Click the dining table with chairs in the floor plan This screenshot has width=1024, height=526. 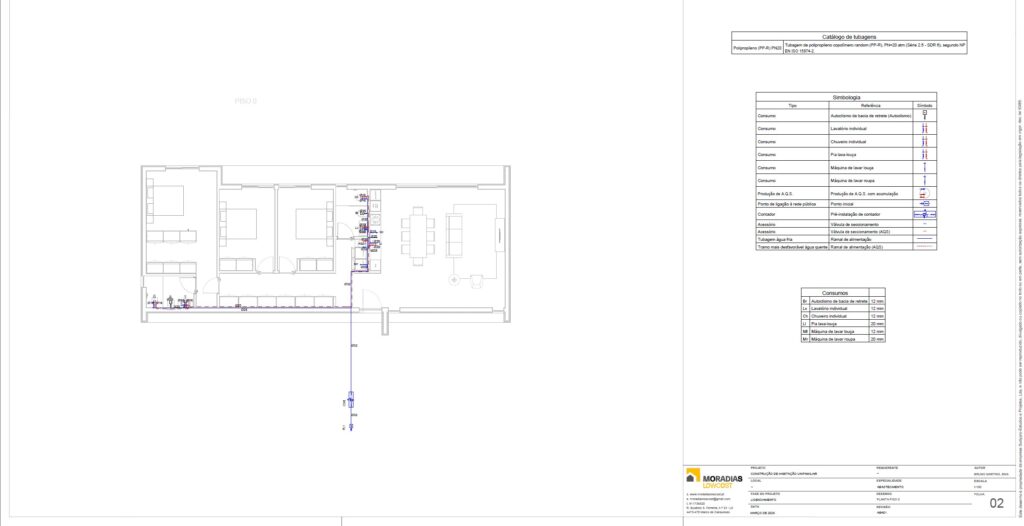click(417, 236)
